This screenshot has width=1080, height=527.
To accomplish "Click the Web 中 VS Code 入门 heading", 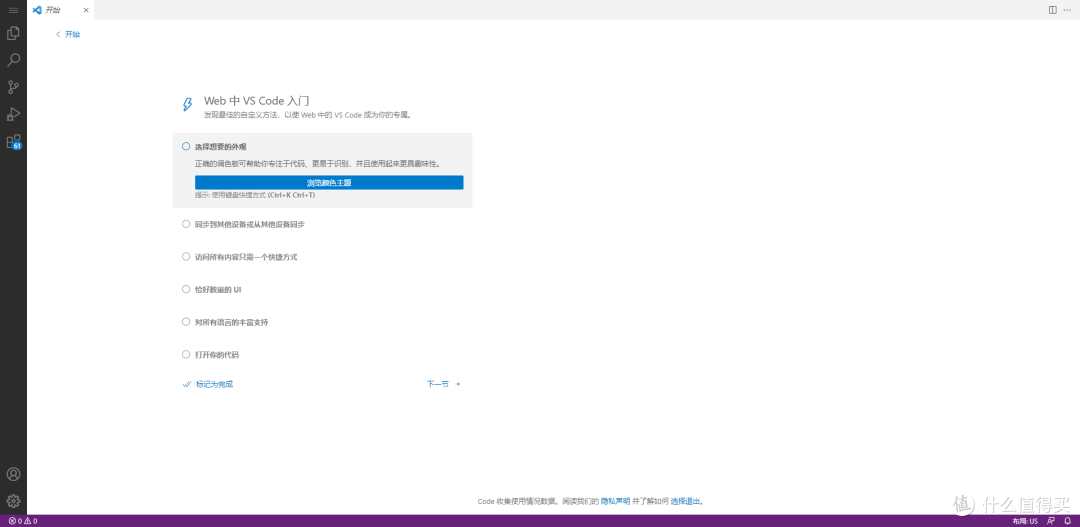I will [256, 101].
